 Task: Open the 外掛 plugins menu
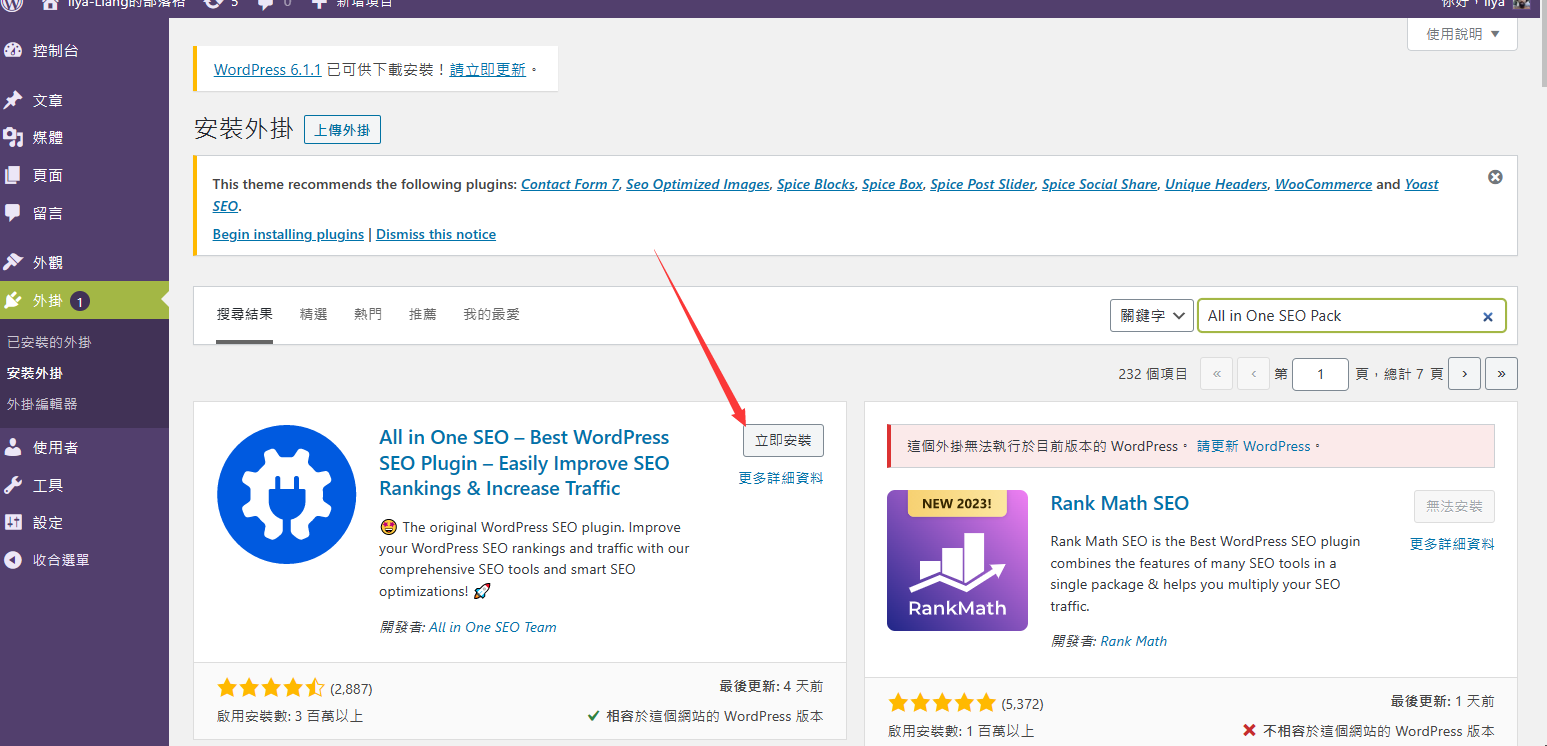tap(84, 300)
